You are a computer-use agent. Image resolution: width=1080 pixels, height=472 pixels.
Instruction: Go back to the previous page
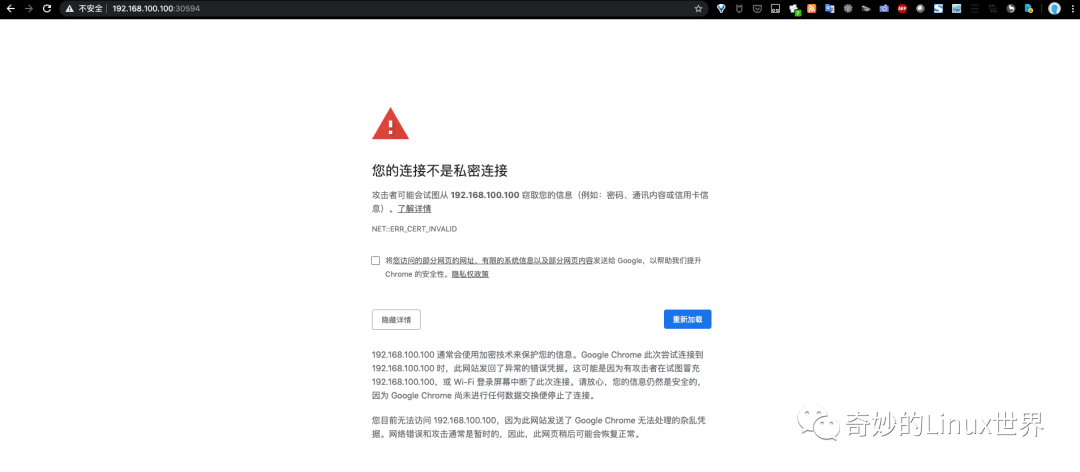point(10,9)
